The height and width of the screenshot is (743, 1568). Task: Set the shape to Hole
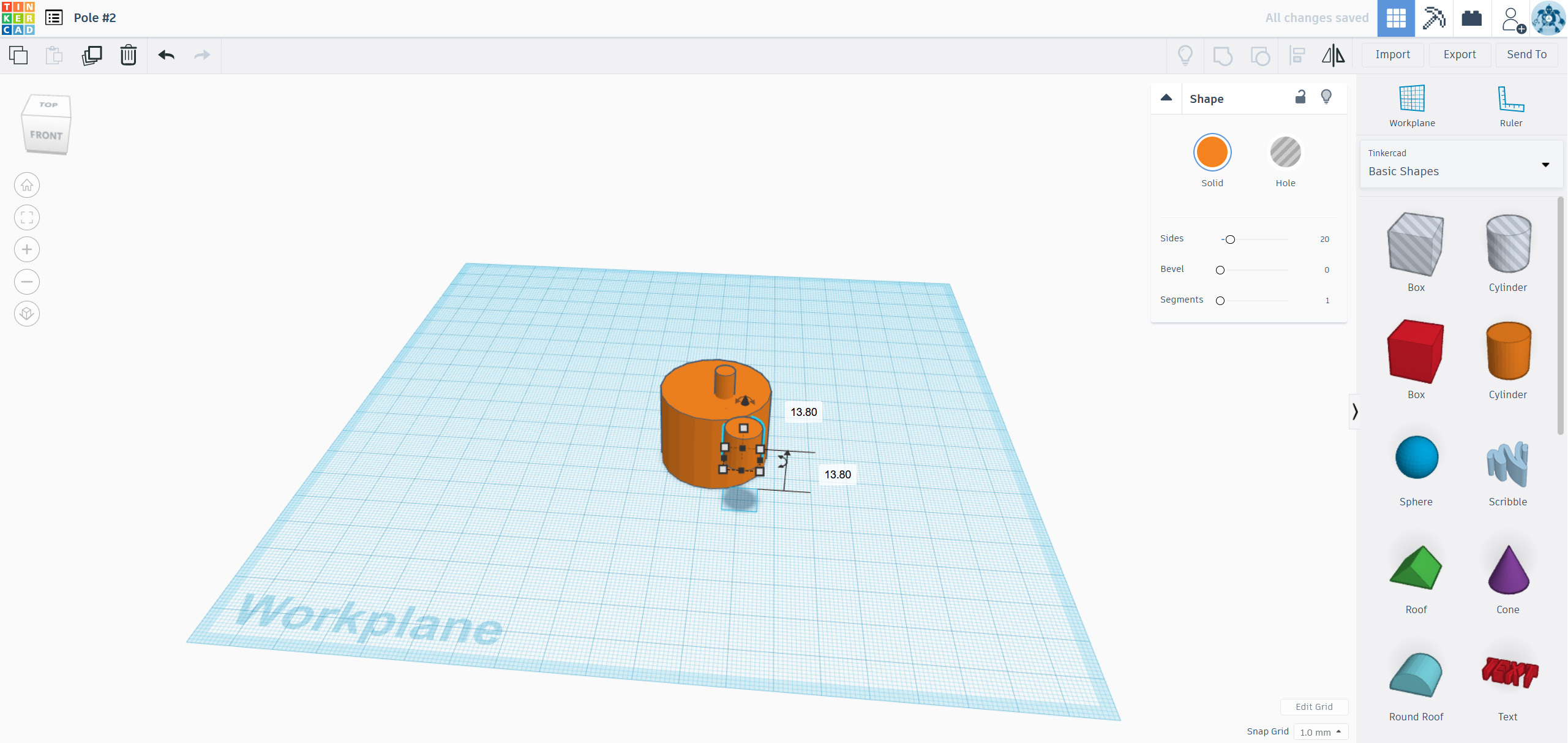coord(1285,153)
